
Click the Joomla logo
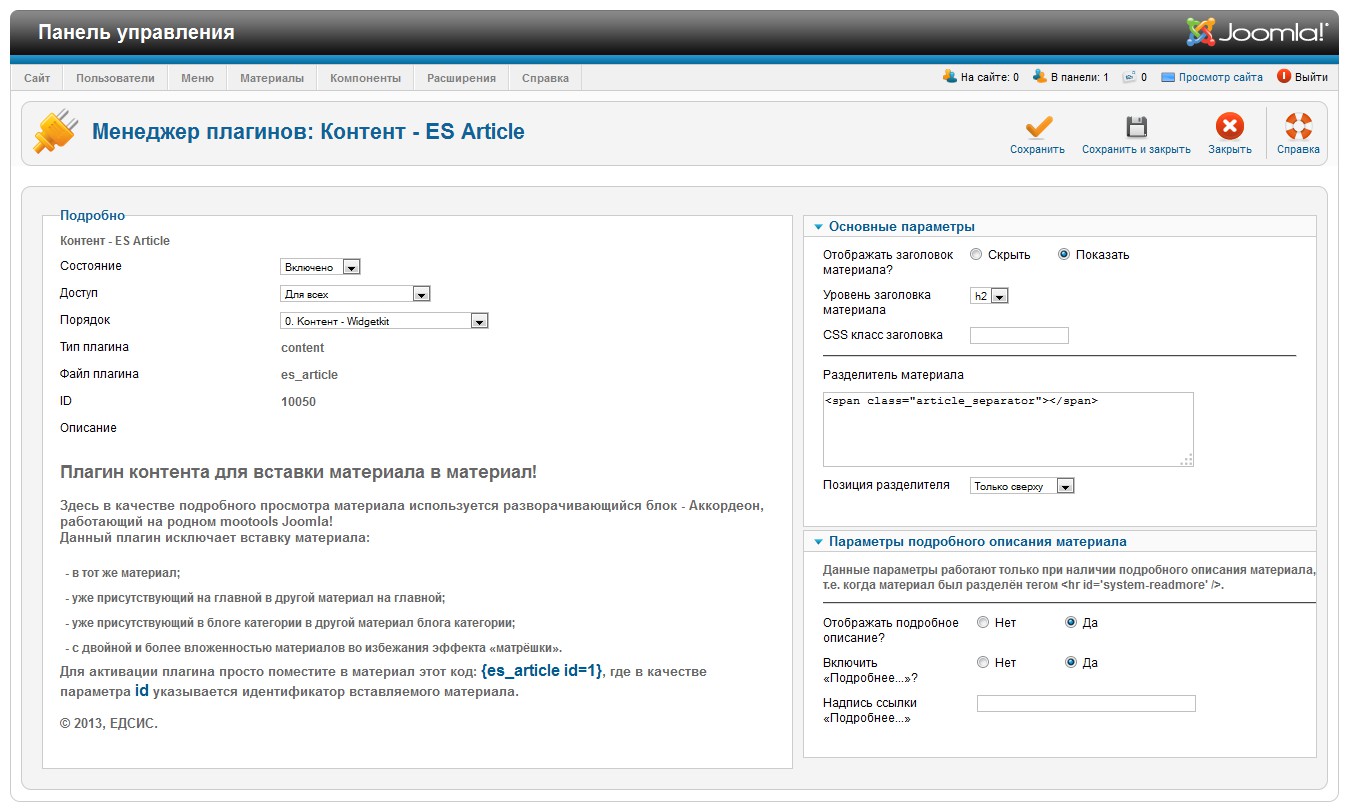(x=1257, y=32)
